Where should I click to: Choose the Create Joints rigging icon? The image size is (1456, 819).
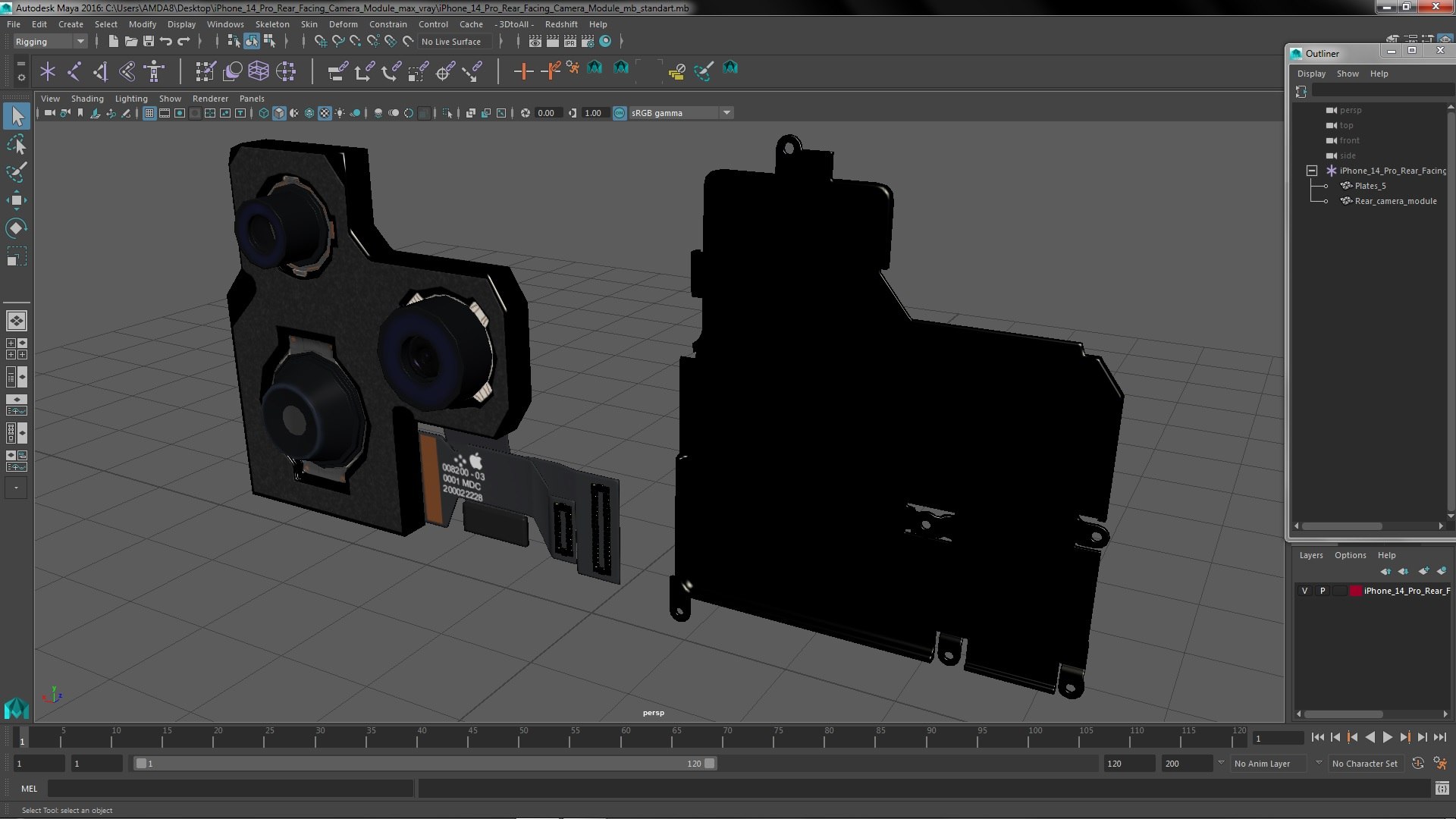(74, 71)
